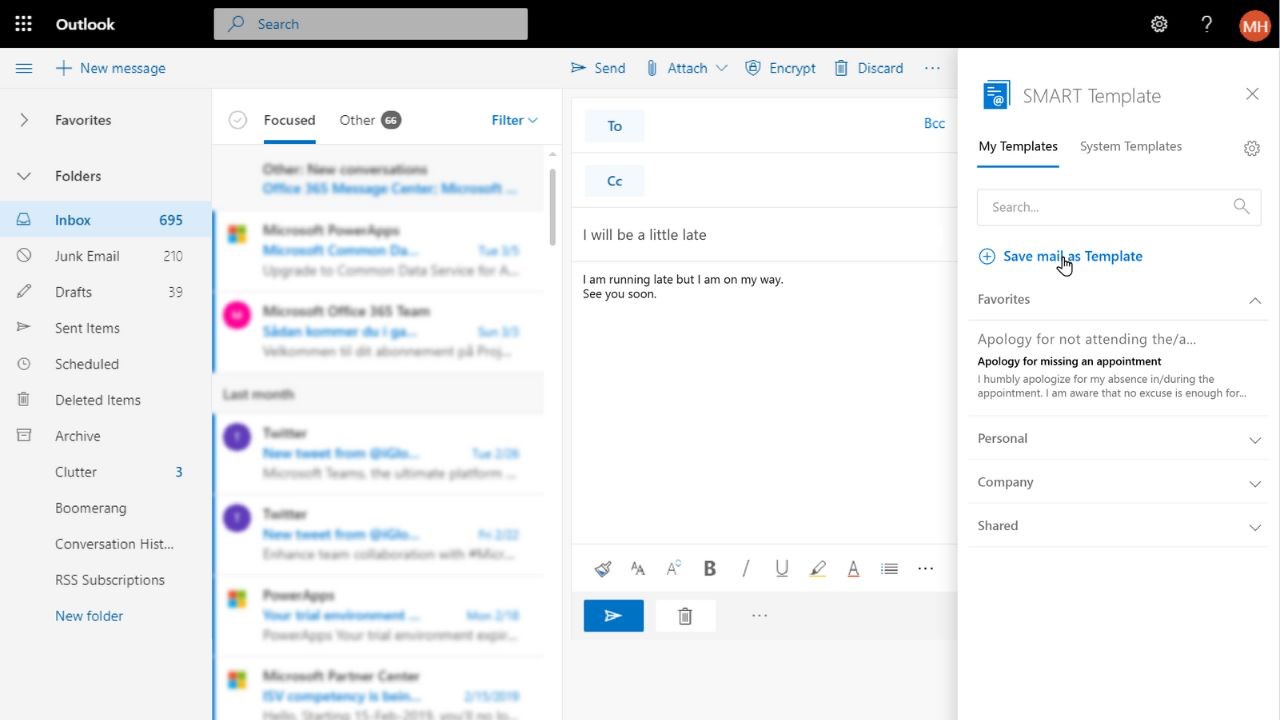Open the top toolbar more options ellipsis
1280x720 pixels.
(932, 68)
